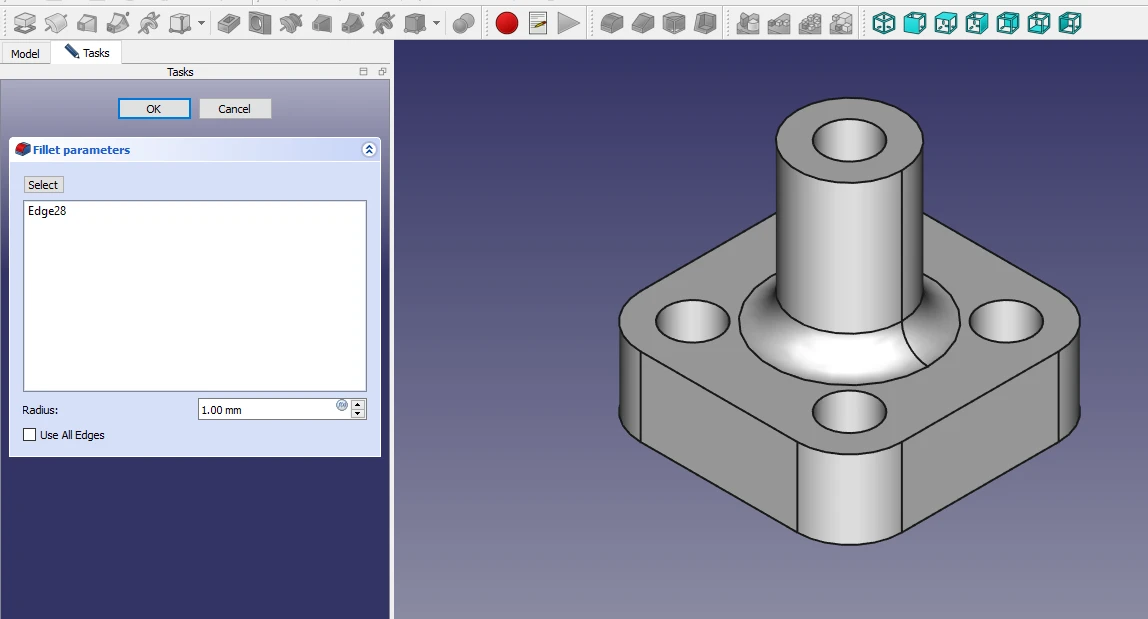
Task: Enable the Use All Edges checkbox
Action: pos(30,435)
